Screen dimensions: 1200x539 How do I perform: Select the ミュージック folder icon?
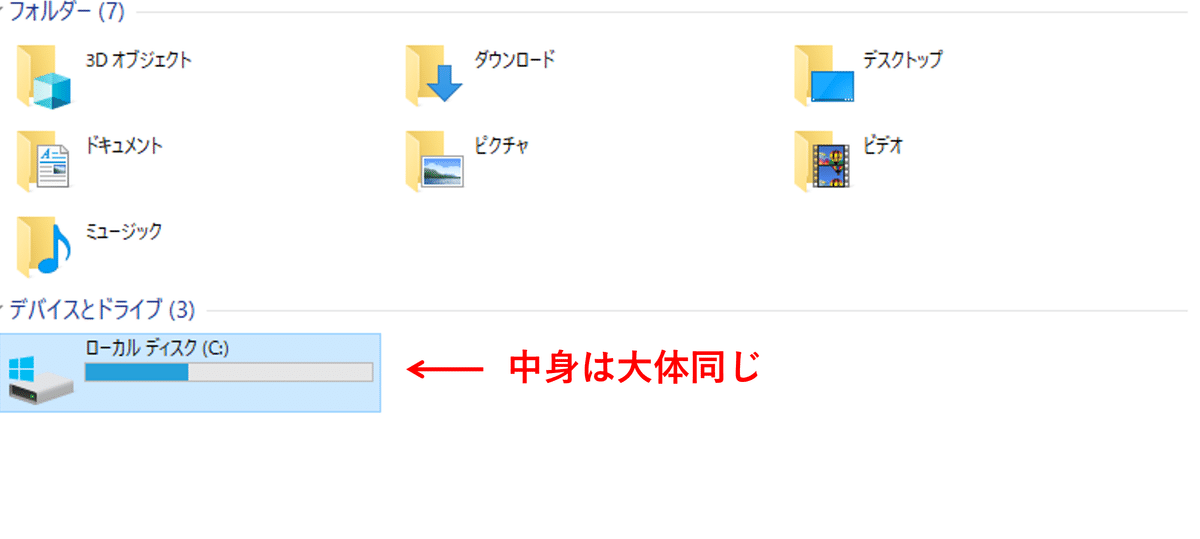45,245
